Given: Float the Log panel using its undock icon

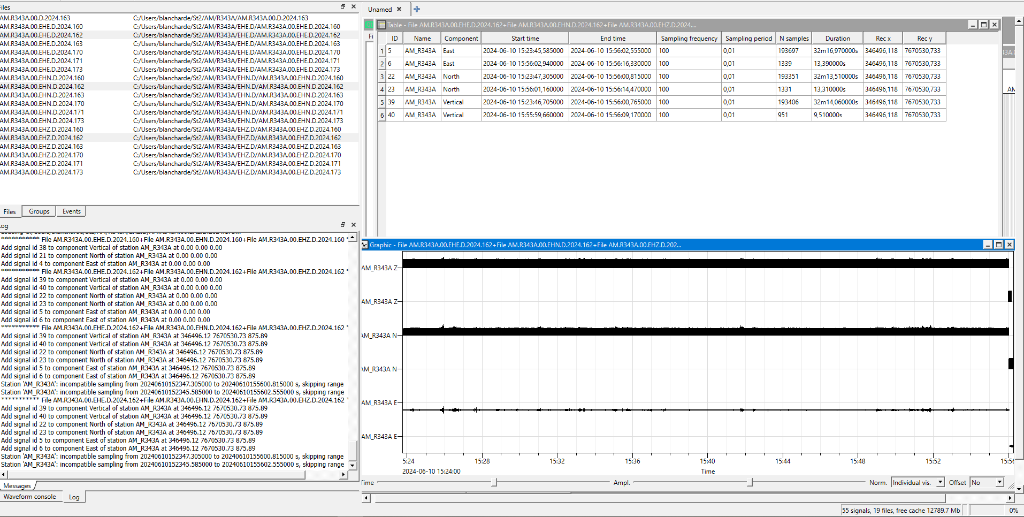Looking at the screenshot, I should pos(343,223).
